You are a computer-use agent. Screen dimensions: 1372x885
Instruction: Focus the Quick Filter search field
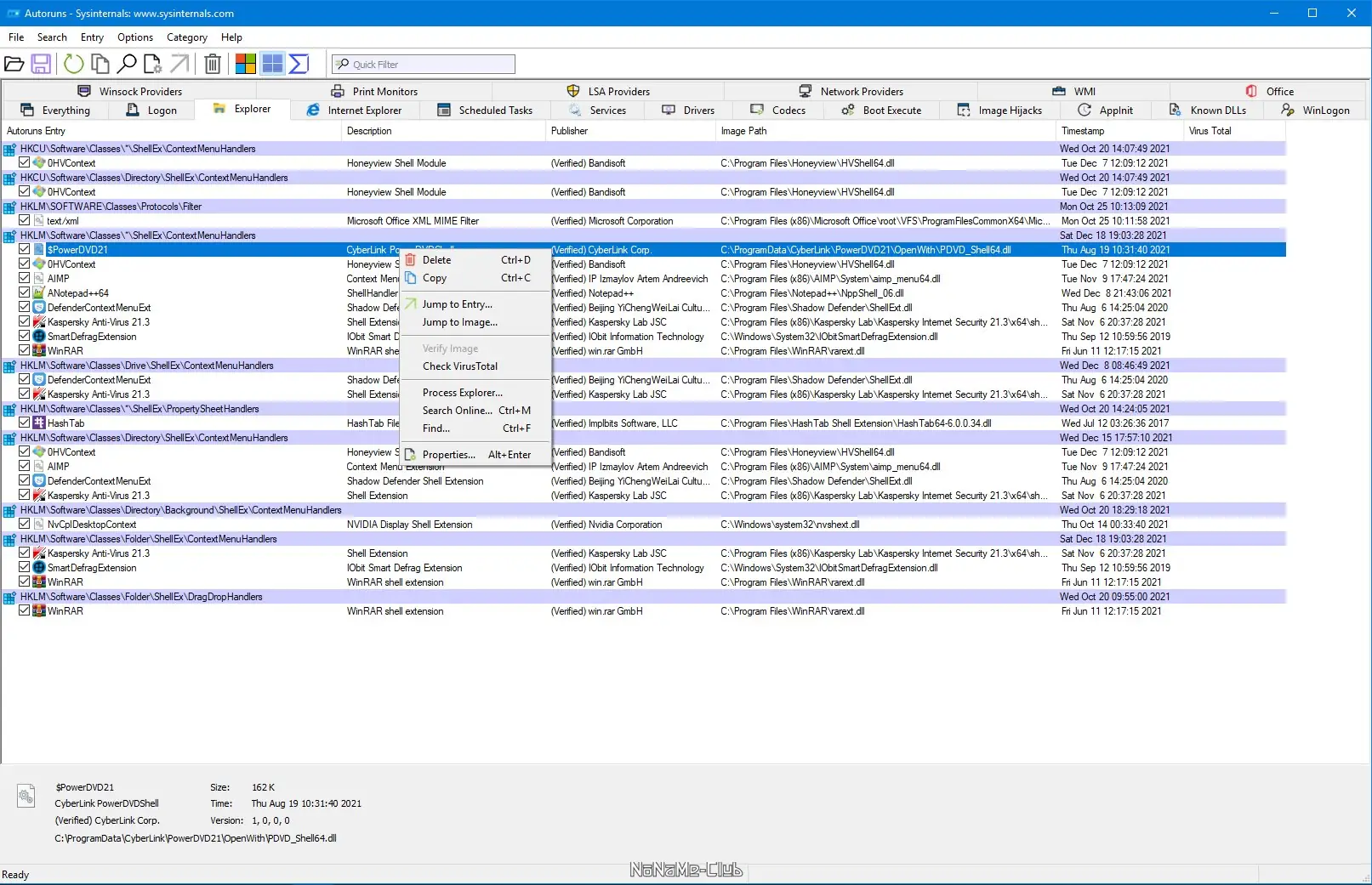[424, 65]
